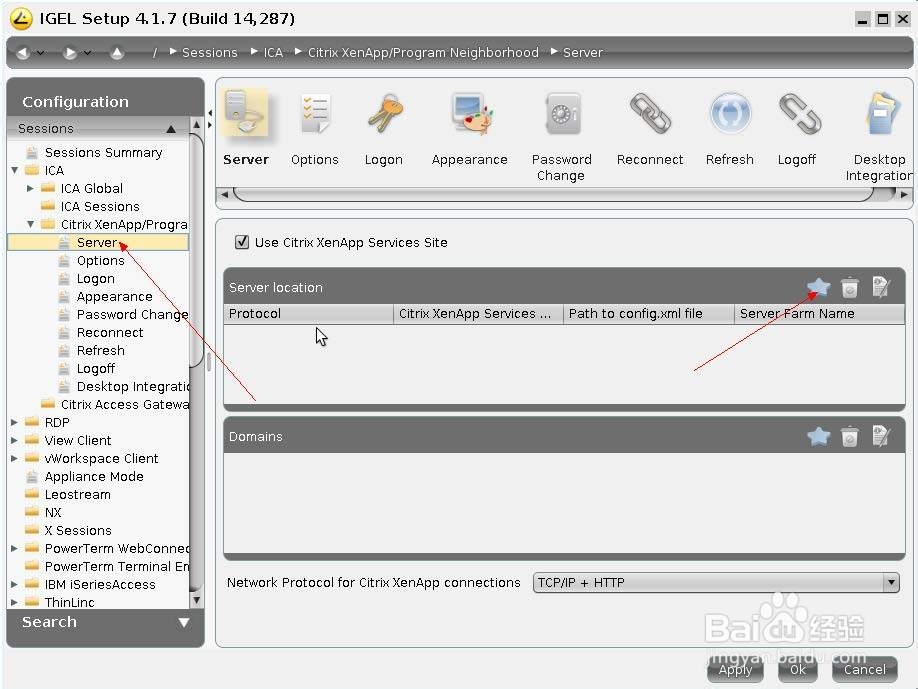Select Leostream in the tree

pos(77,495)
